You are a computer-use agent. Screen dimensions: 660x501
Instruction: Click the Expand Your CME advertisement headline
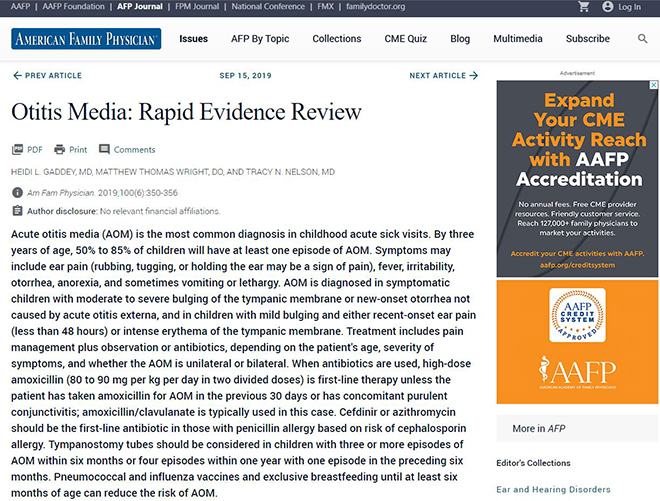tap(579, 139)
